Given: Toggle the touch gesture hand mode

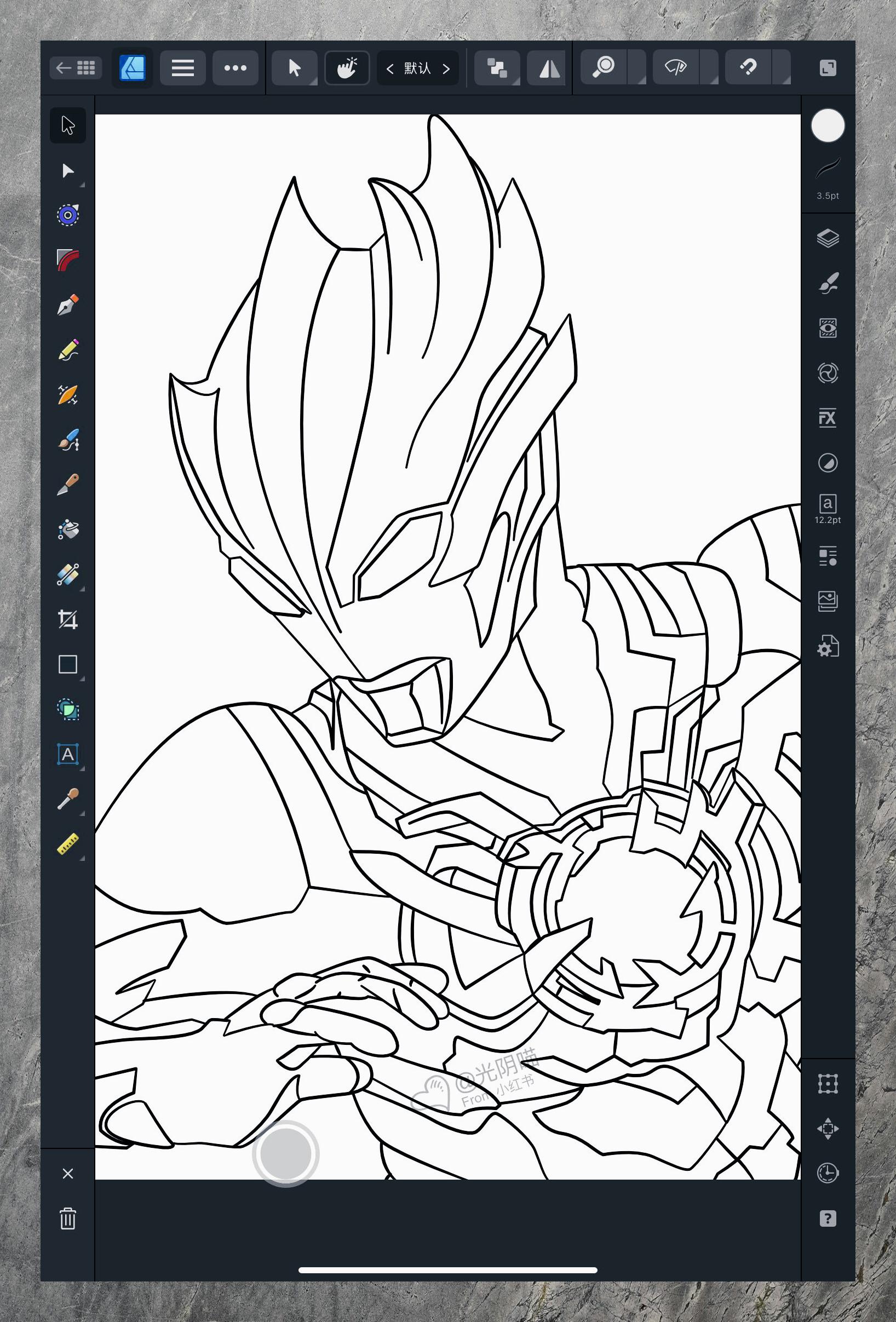Looking at the screenshot, I should (347, 68).
